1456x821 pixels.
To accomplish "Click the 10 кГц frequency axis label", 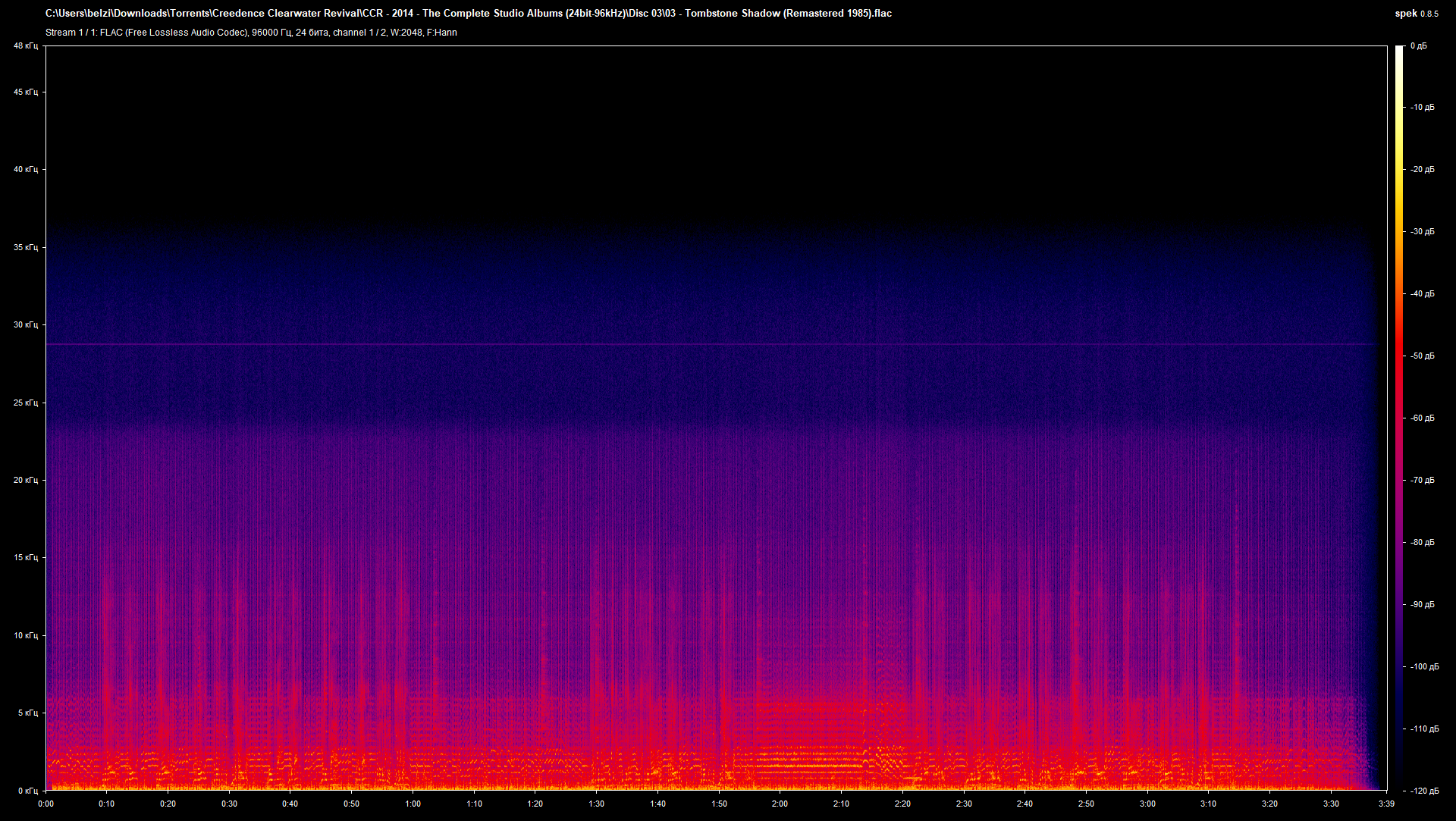I will point(25,635).
